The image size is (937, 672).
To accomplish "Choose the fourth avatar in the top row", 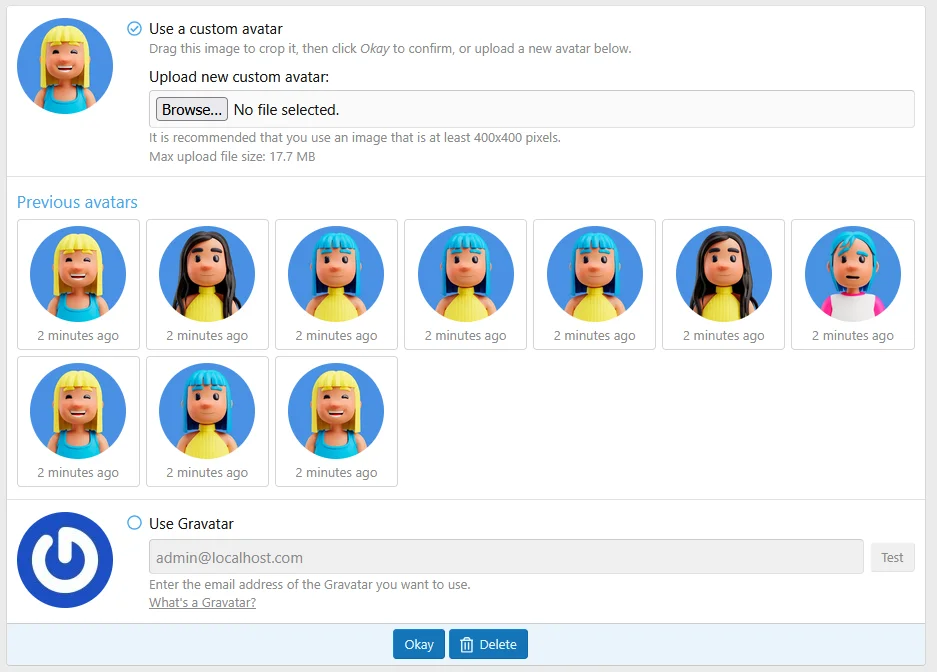I will pyautogui.click(x=466, y=284).
